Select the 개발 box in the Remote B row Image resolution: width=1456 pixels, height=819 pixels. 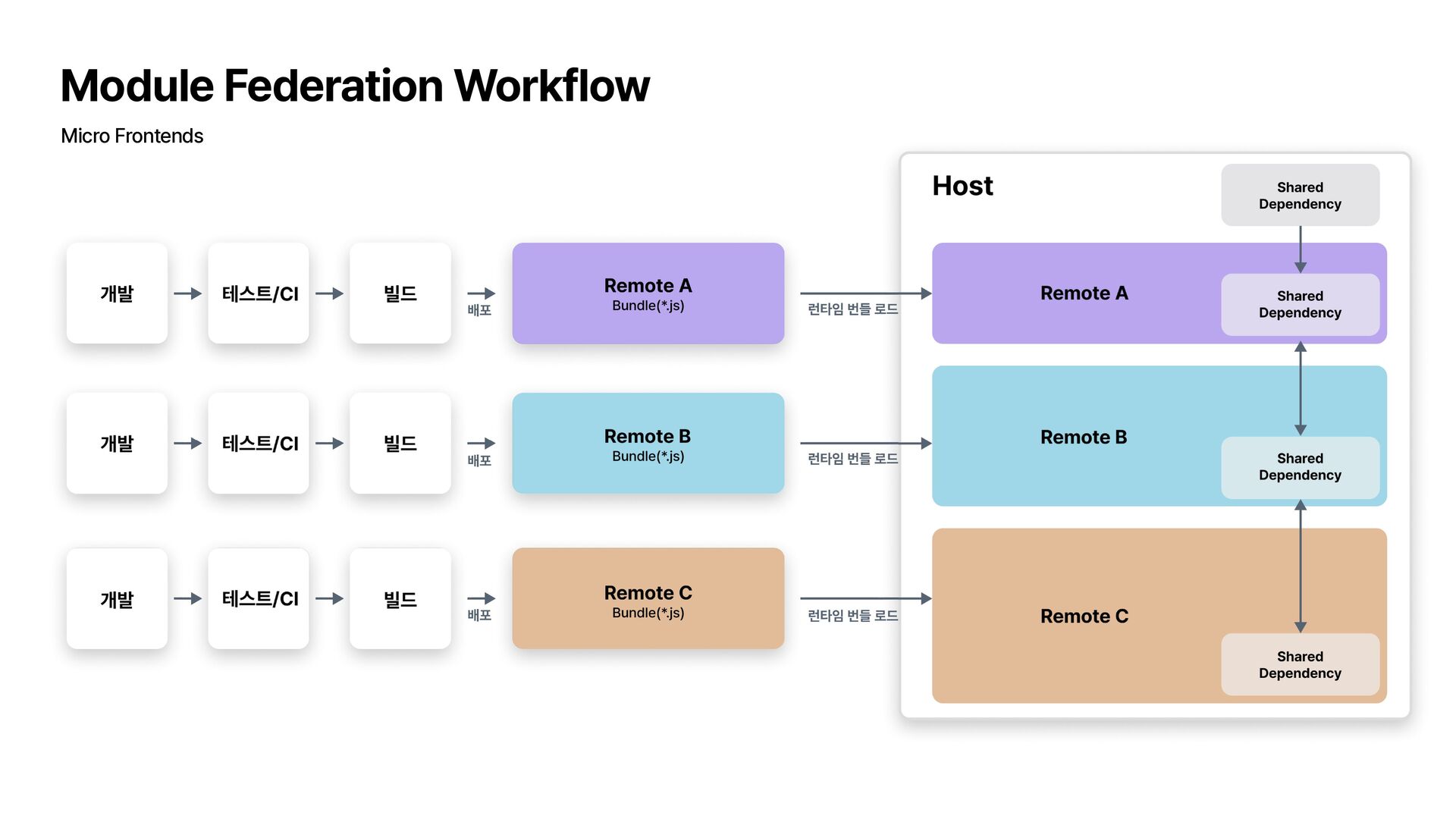(117, 444)
